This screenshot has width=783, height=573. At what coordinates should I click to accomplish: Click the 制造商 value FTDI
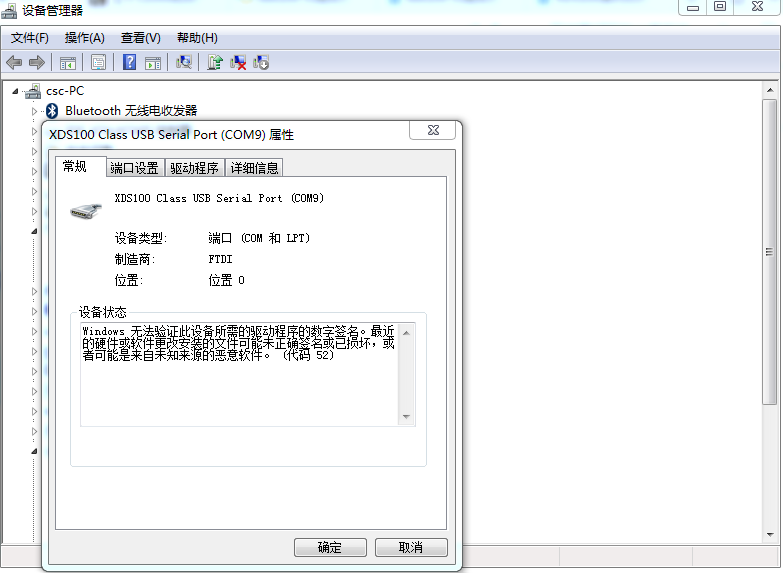(220, 259)
